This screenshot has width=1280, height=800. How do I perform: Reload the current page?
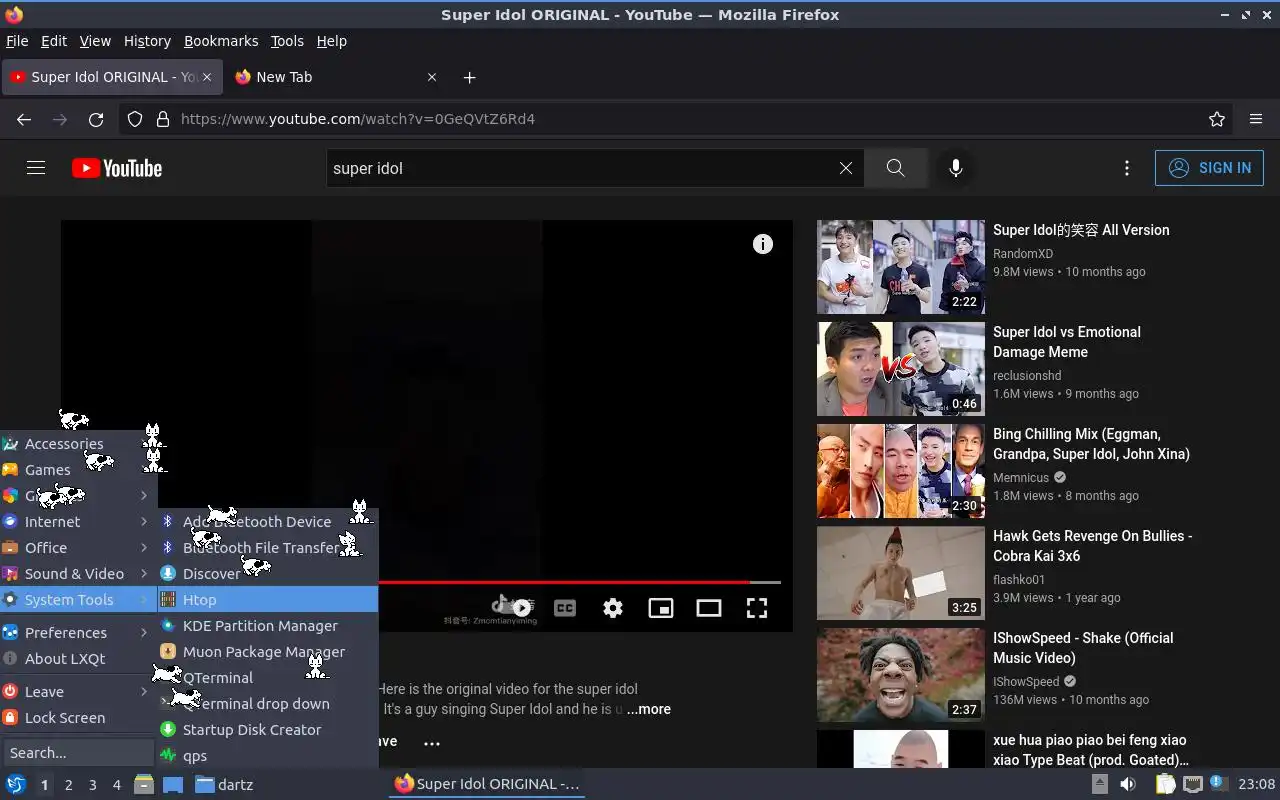[96, 119]
